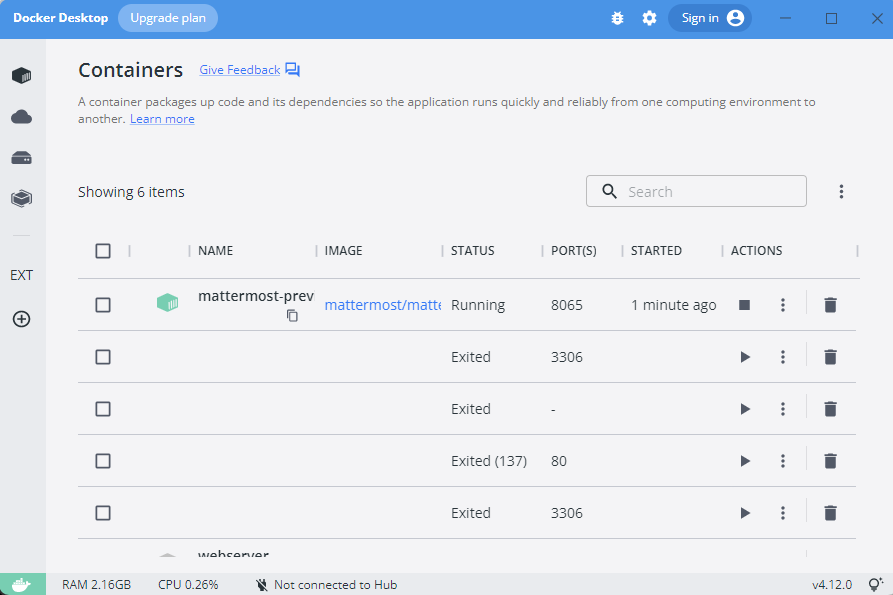Delete the last Exited 3306 container
The width and height of the screenshot is (893, 595).
pyautogui.click(x=830, y=513)
